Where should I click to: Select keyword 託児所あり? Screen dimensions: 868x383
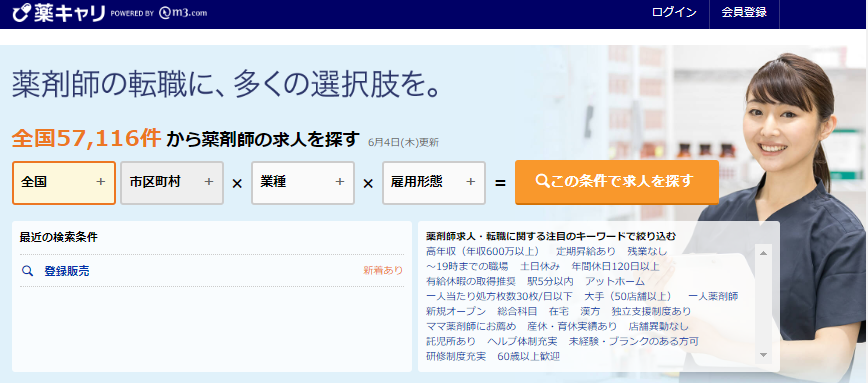(x=451, y=341)
